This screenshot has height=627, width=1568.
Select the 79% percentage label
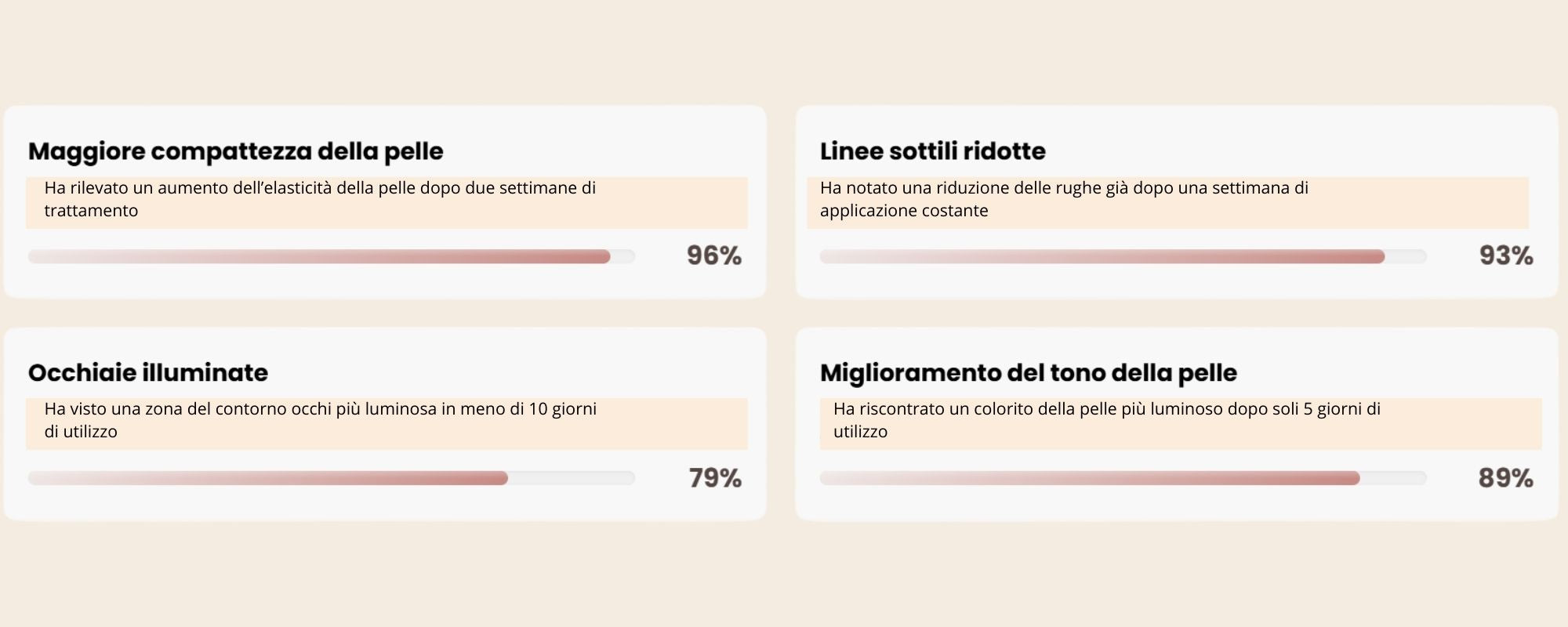pyautogui.click(x=714, y=477)
